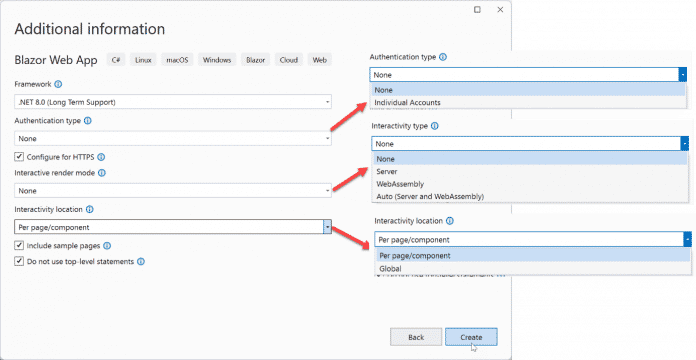
Task: Toggle the Do not use top-level statements checkbox
Action: [19, 261]
